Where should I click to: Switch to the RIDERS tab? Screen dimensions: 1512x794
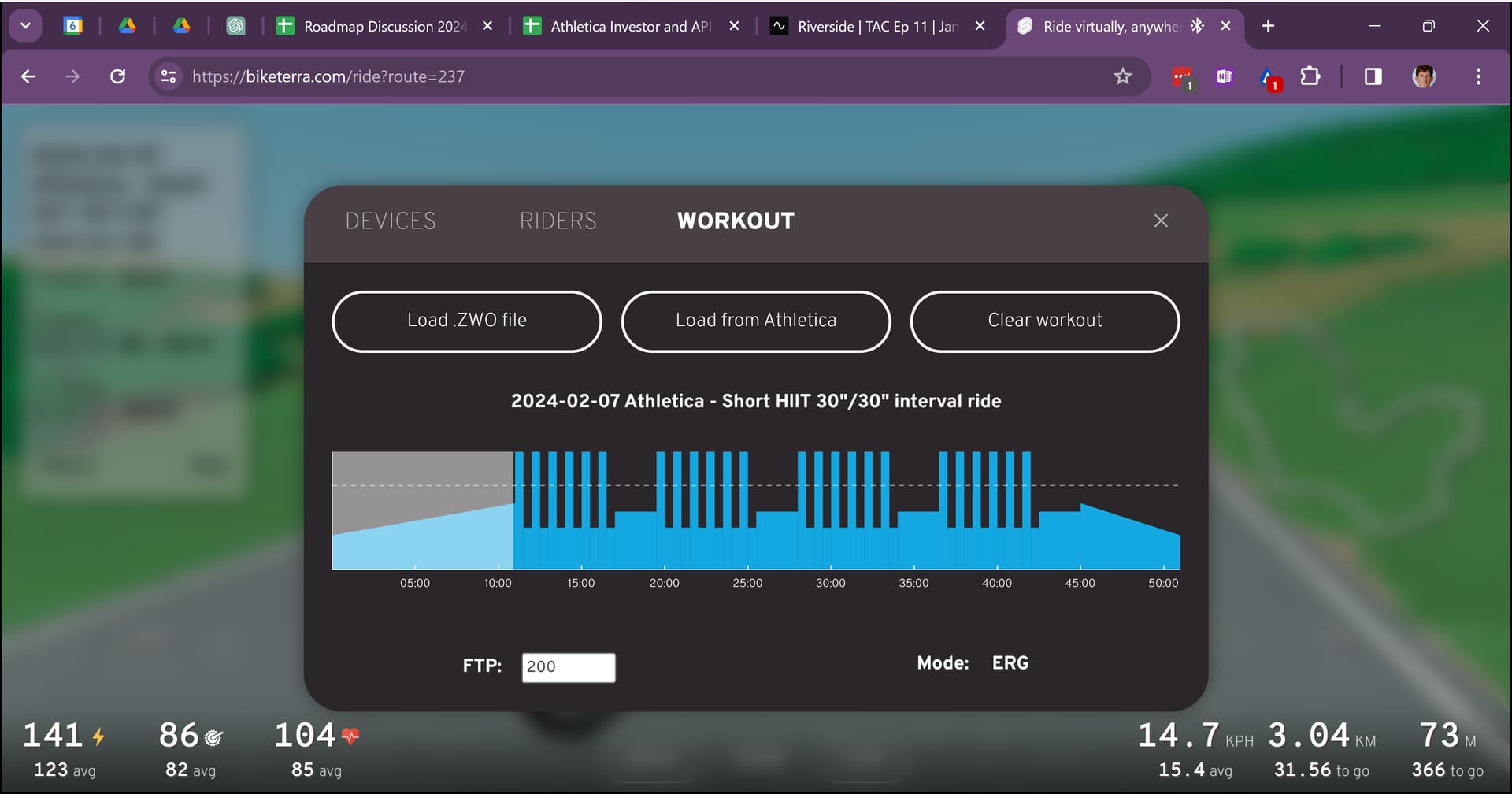[x=558, y=221]
